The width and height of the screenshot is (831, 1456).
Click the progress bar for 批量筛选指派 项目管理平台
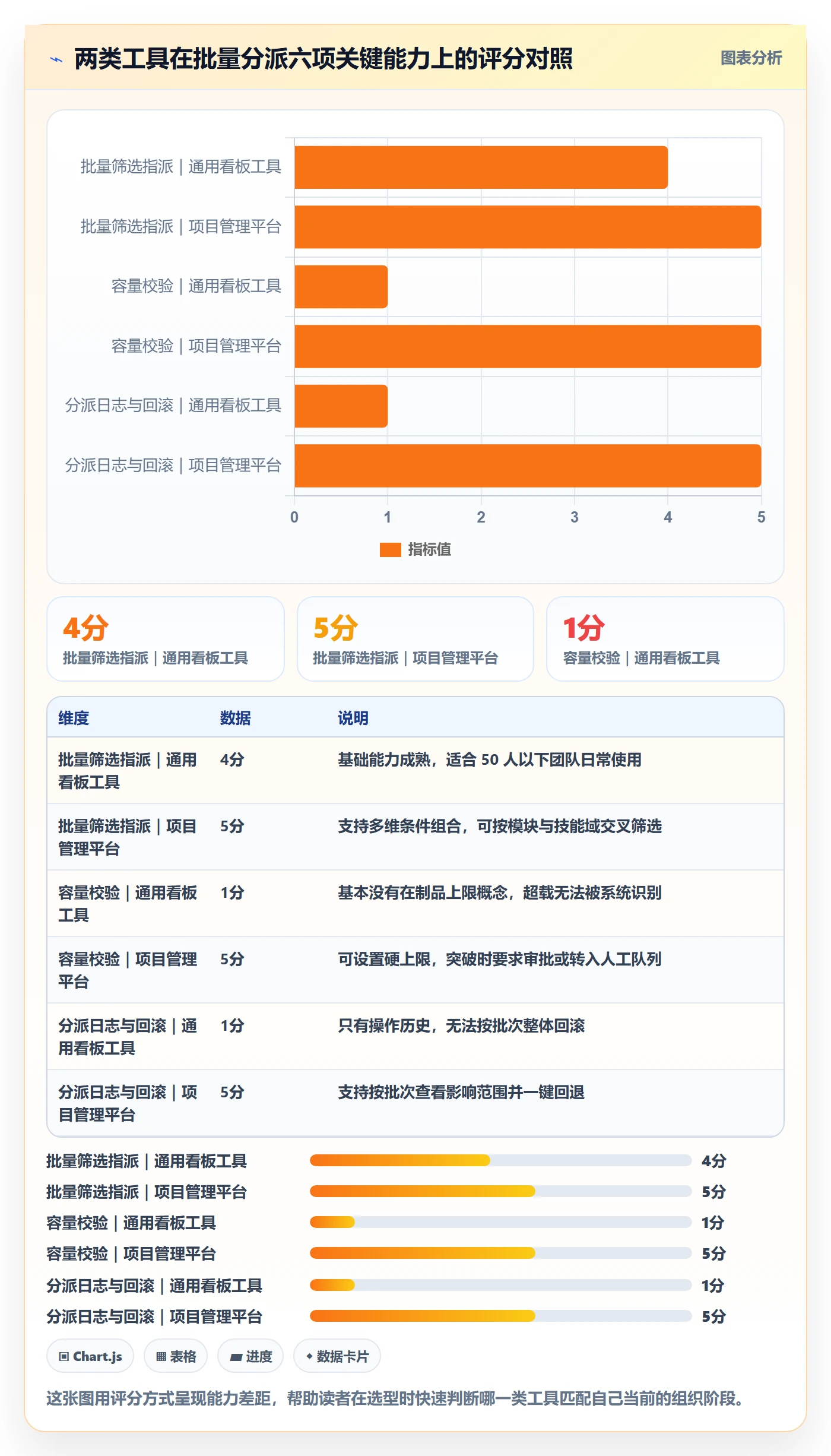(500, 1191)
